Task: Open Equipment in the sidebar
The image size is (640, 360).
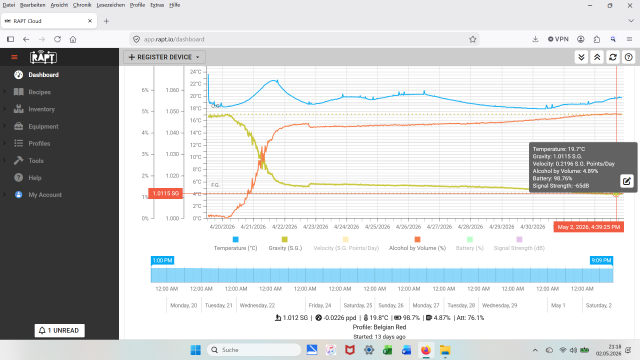Action: pos(43,126)
